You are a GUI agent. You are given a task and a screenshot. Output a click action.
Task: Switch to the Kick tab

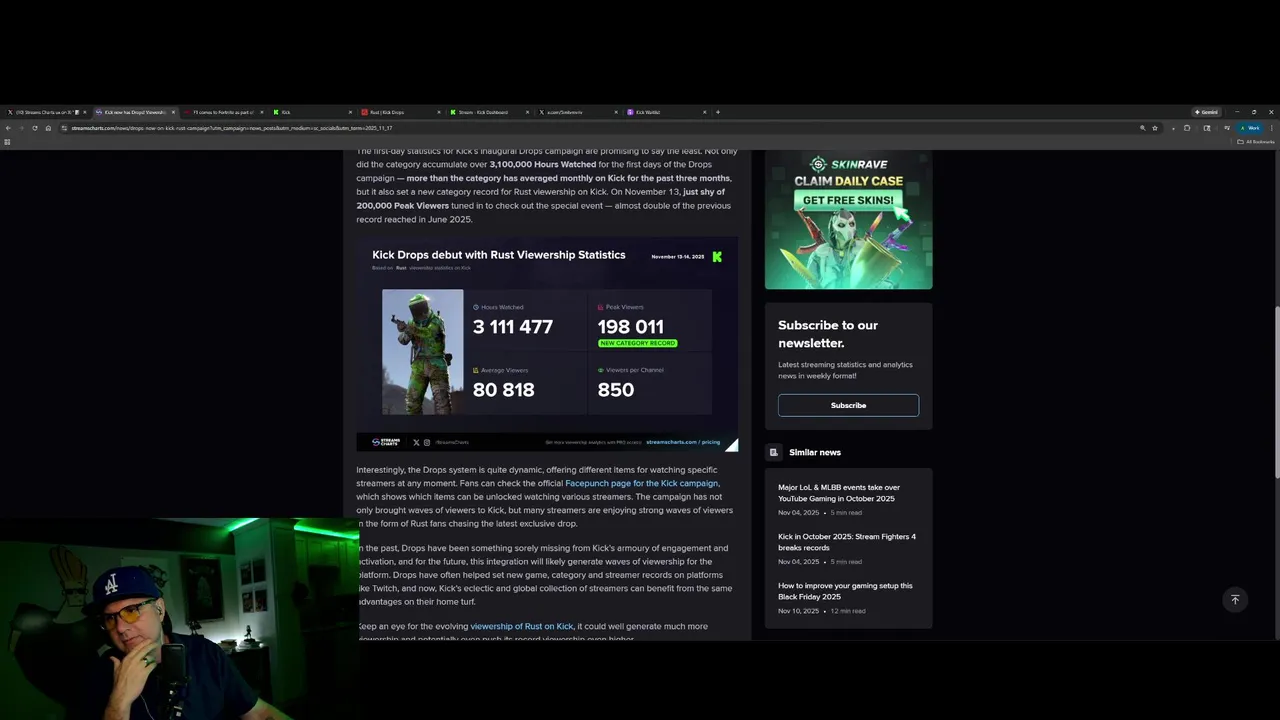click(x=312, y=112)
